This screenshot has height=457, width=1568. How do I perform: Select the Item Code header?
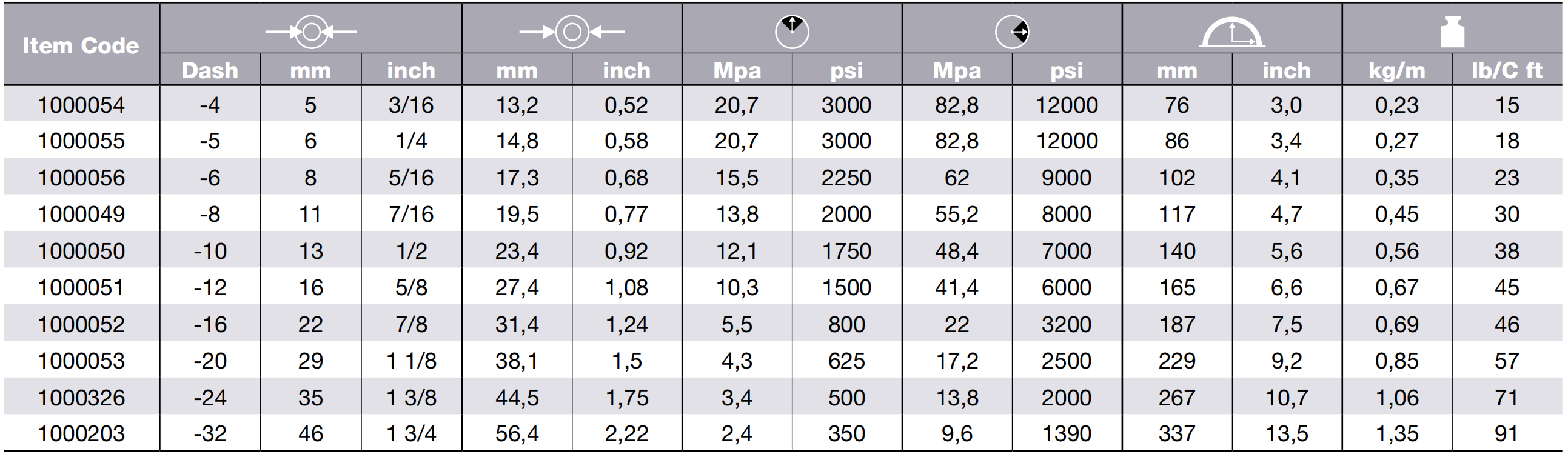[81, 45]
